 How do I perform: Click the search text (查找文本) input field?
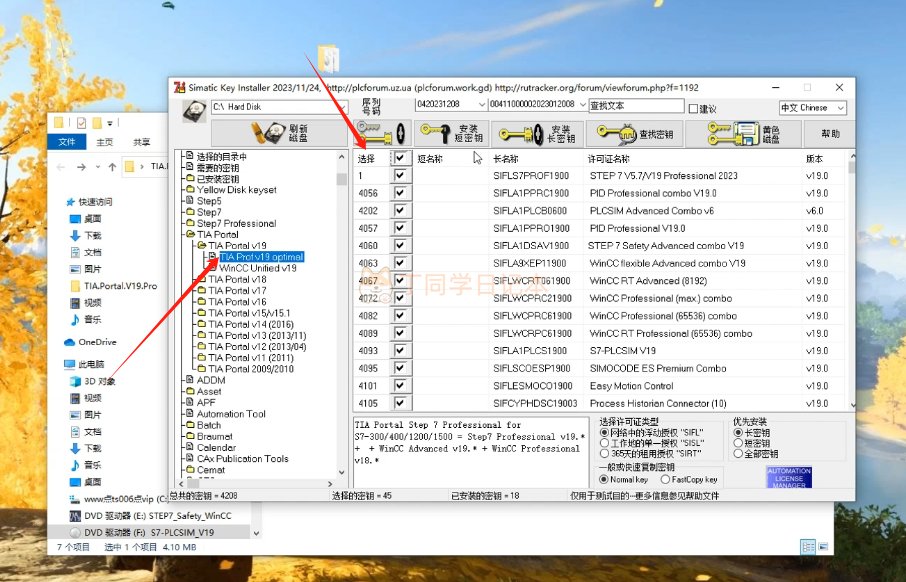point(634,105)
